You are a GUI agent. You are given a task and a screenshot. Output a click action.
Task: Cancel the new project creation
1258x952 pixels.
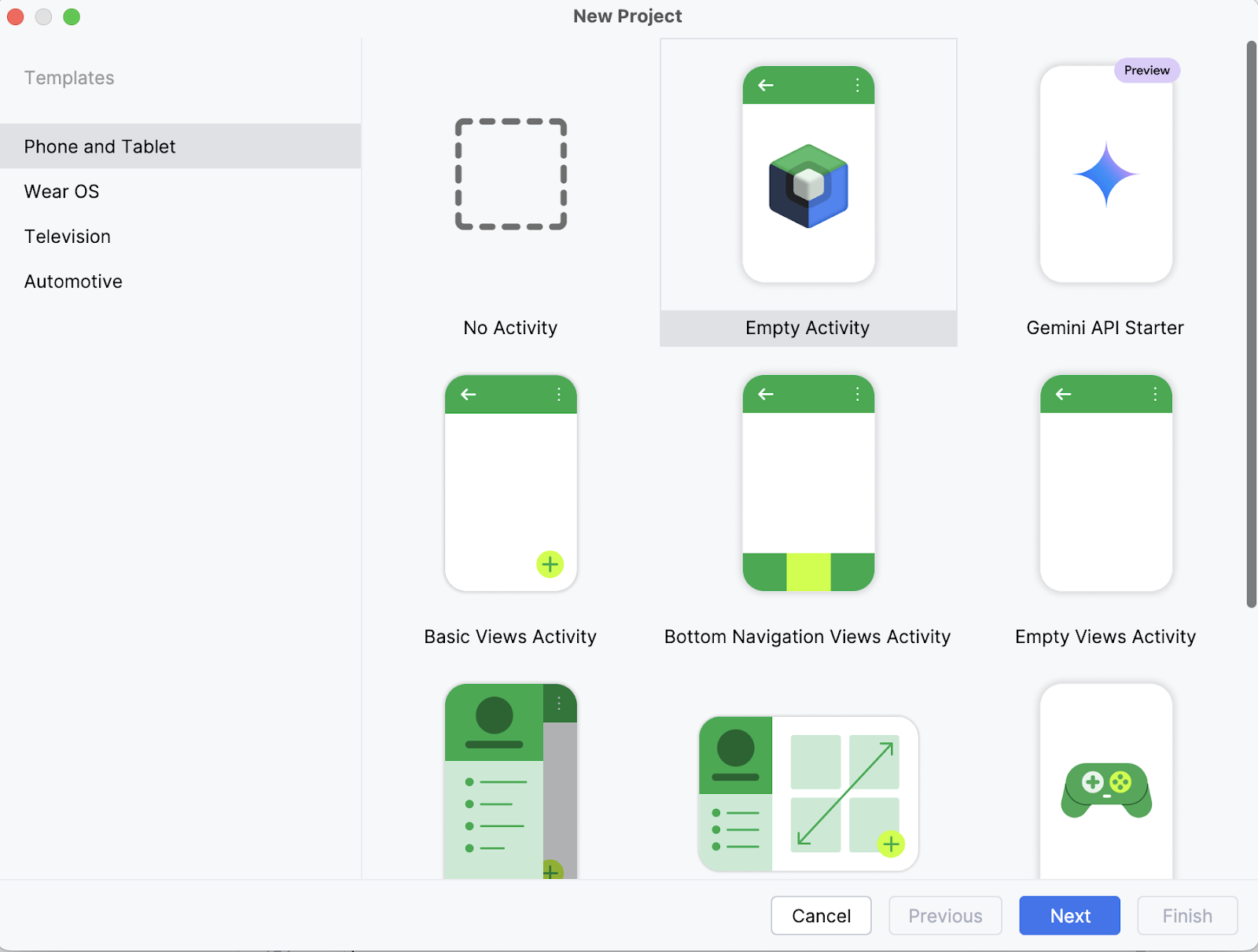coord(821,915)
